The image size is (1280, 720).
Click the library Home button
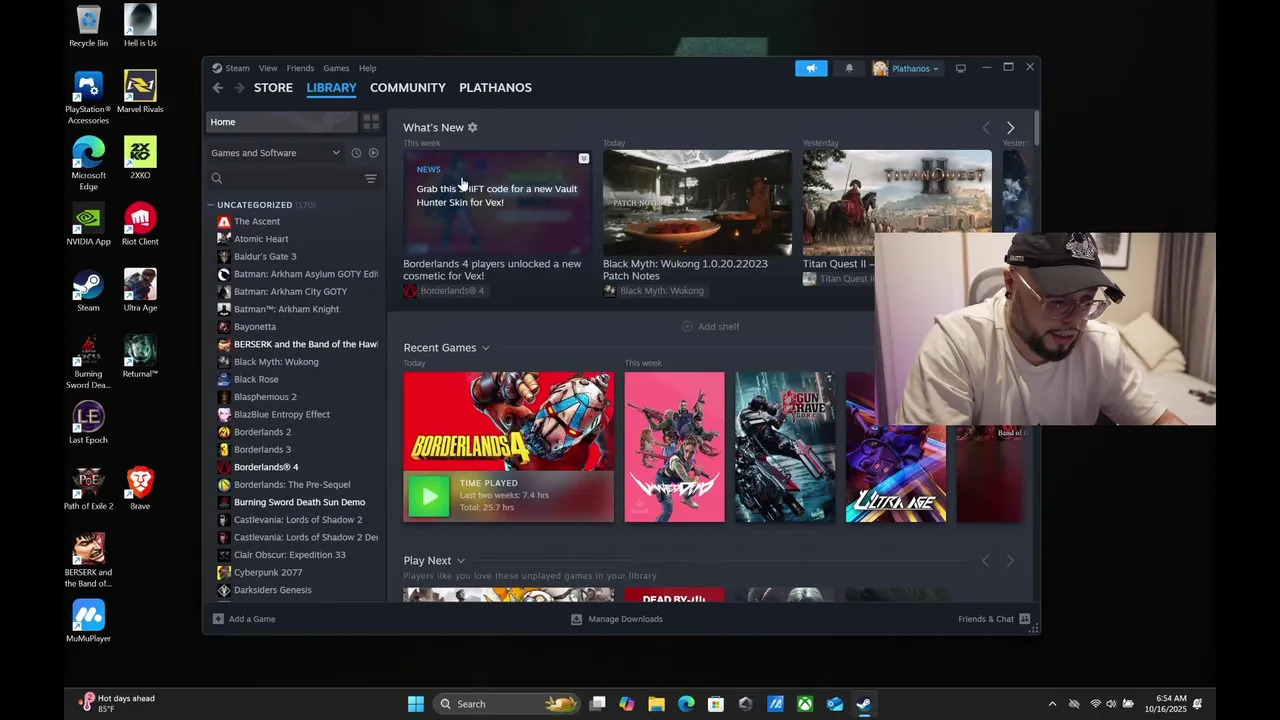(281, 122)
